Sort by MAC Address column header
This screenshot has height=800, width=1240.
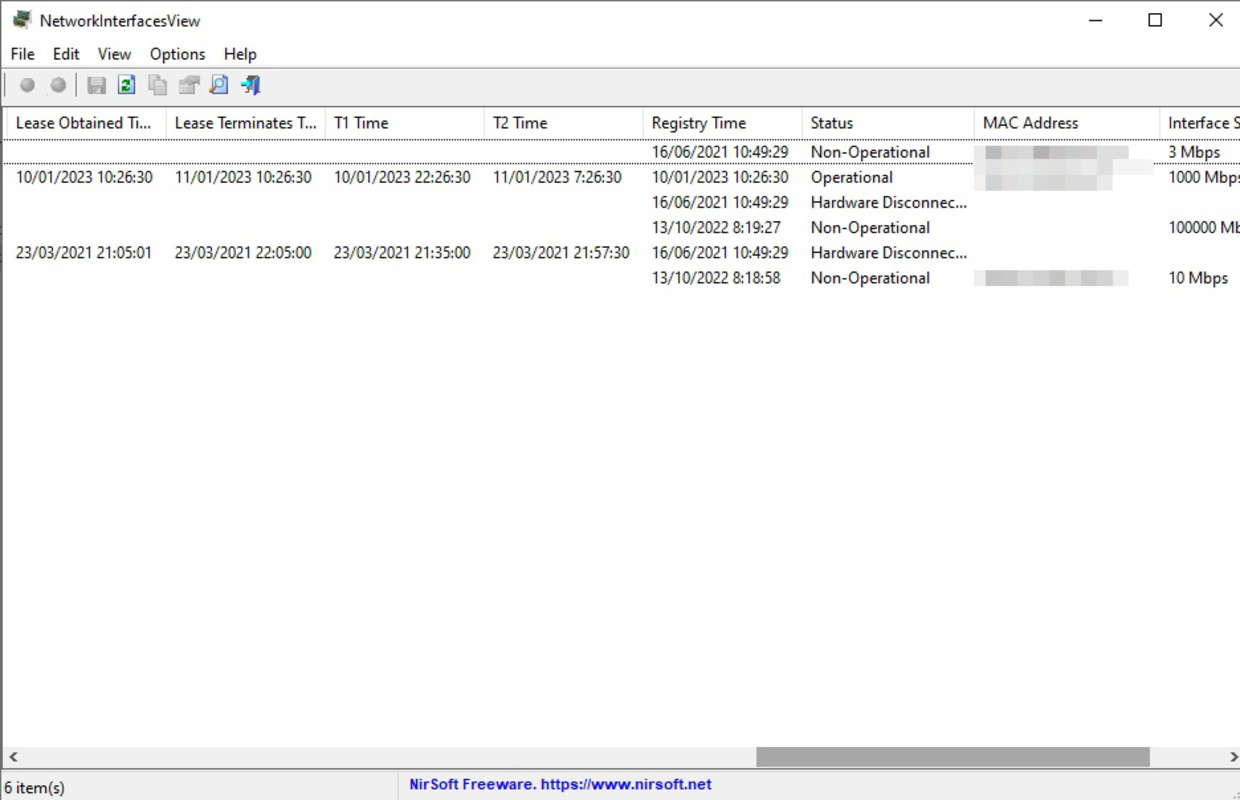[1066, 123]
